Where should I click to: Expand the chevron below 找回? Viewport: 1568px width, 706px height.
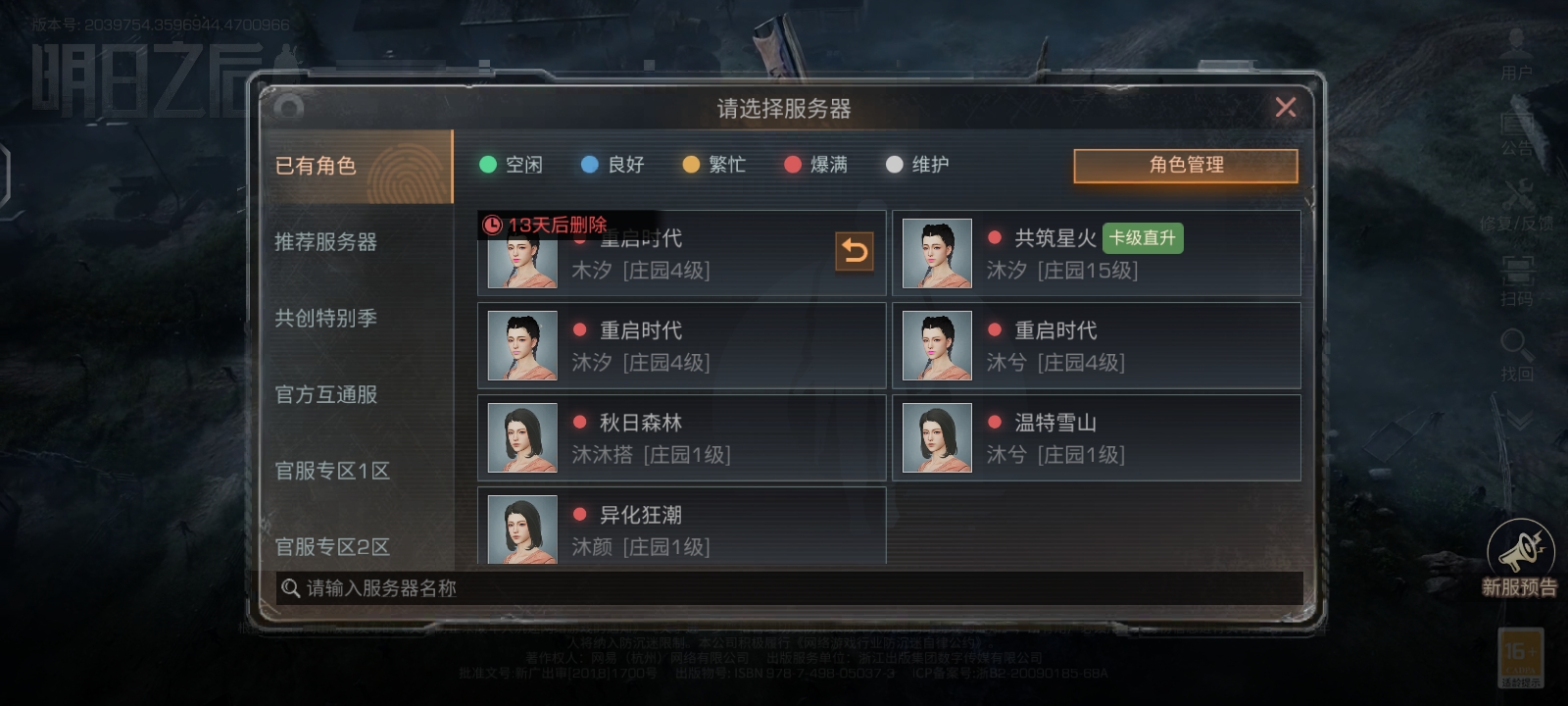pos(1518,422)
